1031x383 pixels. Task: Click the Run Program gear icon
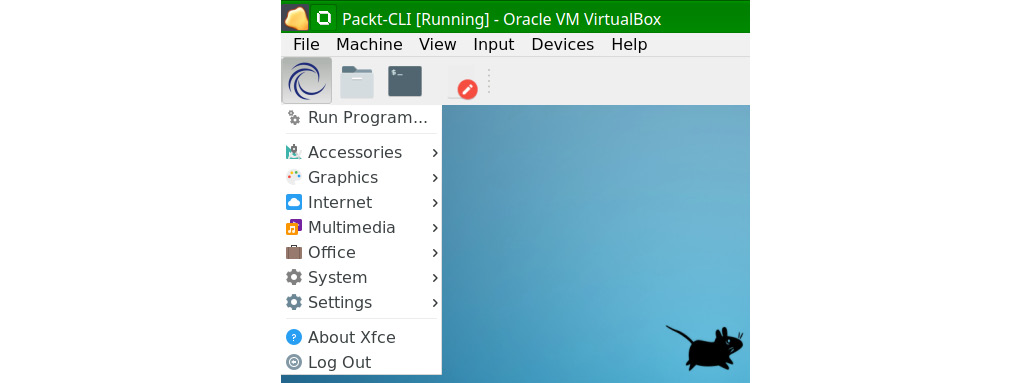pos(294,118)
